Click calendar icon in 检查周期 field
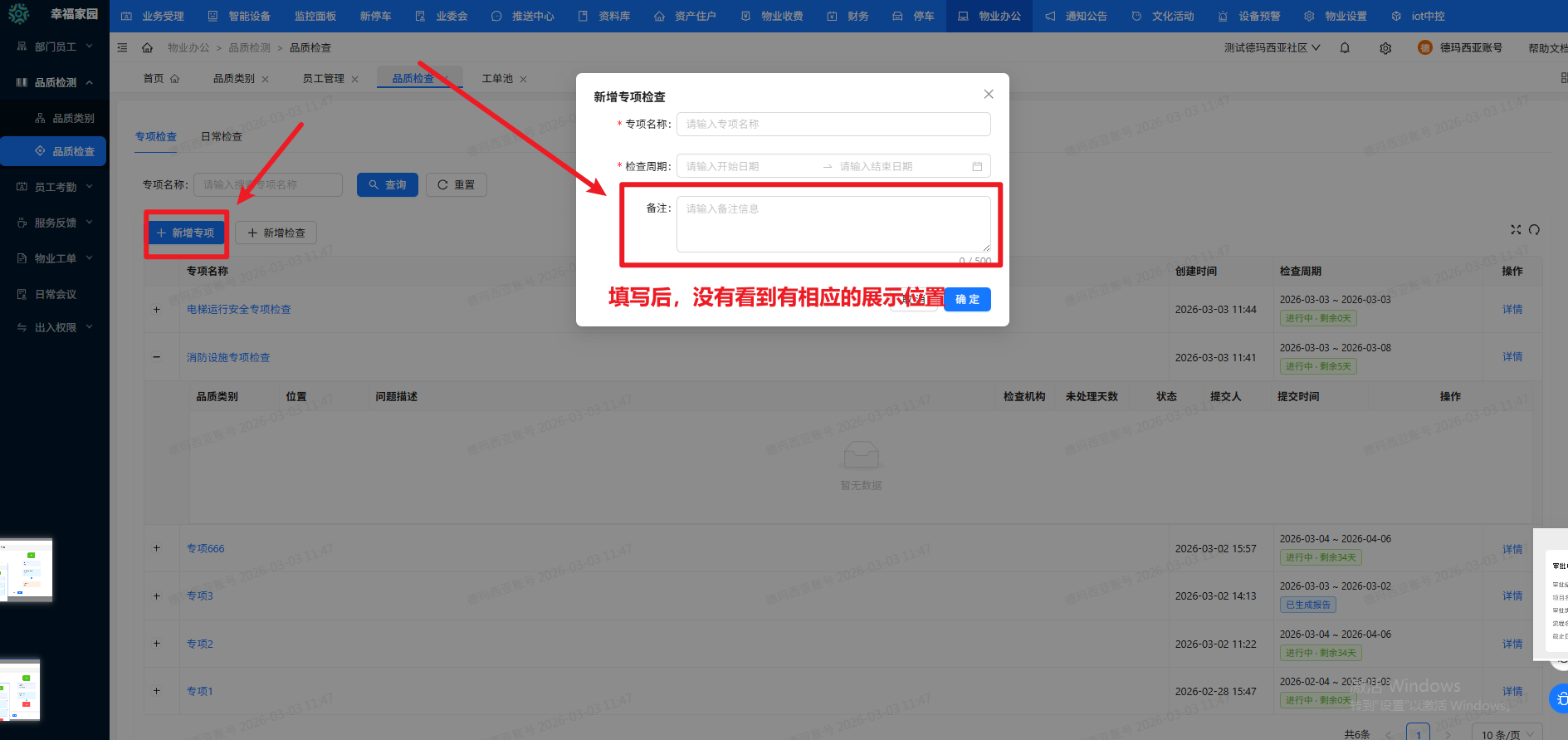The height and width of the screenshot is (740, 1568). tap(977, 166)
